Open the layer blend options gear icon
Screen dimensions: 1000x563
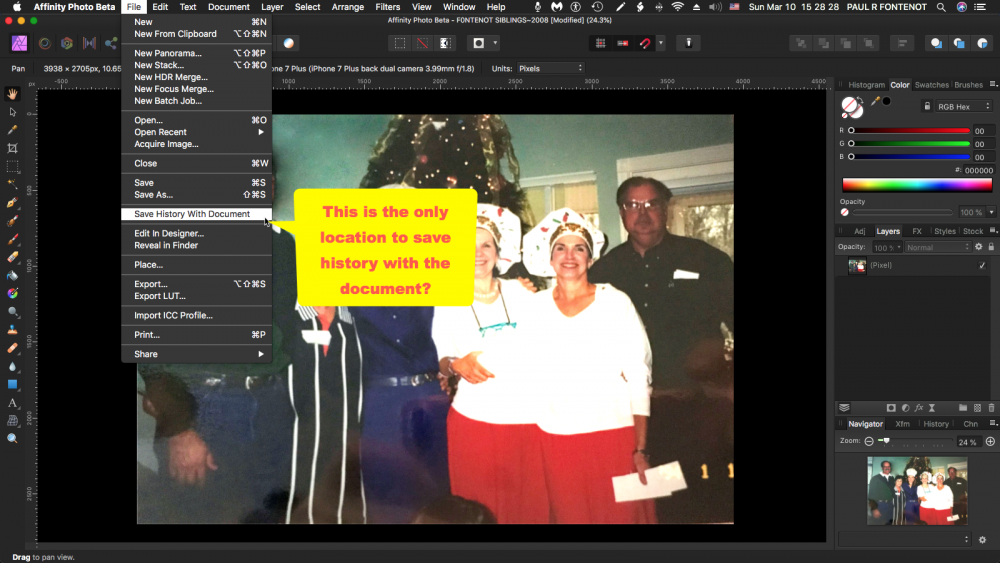tap(977, 247)
